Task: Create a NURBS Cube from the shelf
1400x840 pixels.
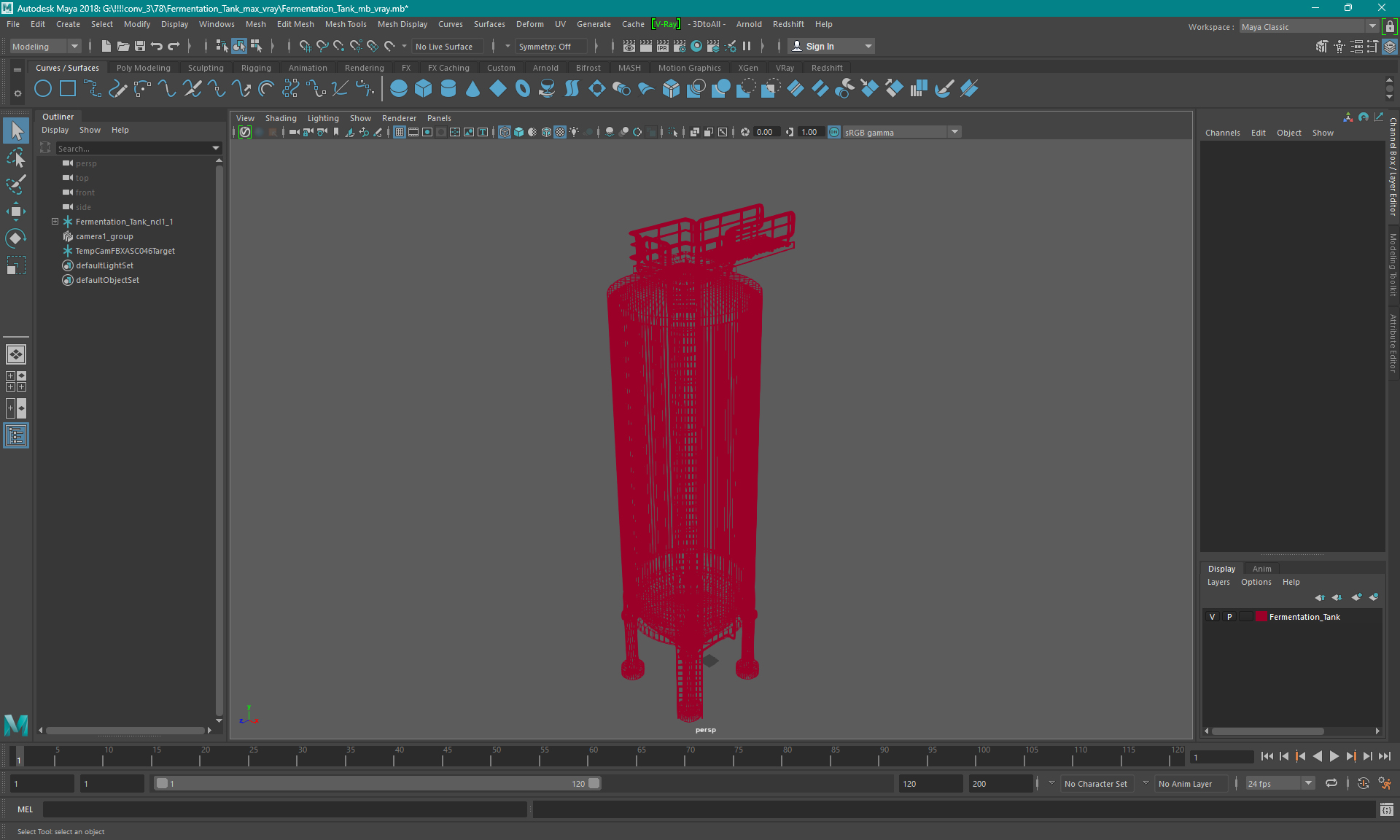Action: pos(424,89)
